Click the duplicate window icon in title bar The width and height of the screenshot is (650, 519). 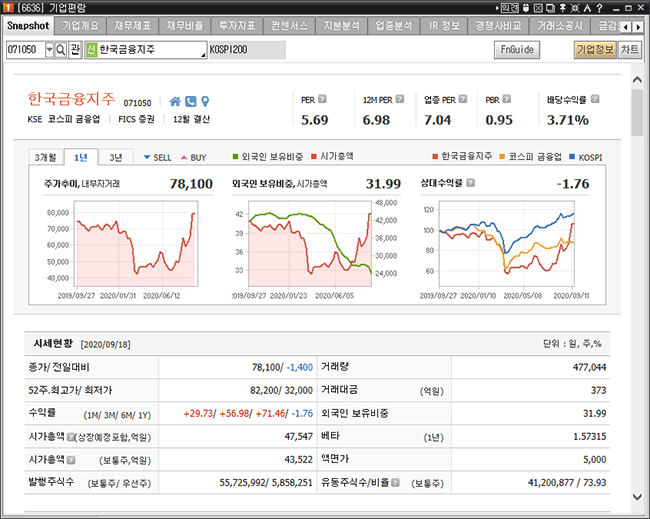550,8
